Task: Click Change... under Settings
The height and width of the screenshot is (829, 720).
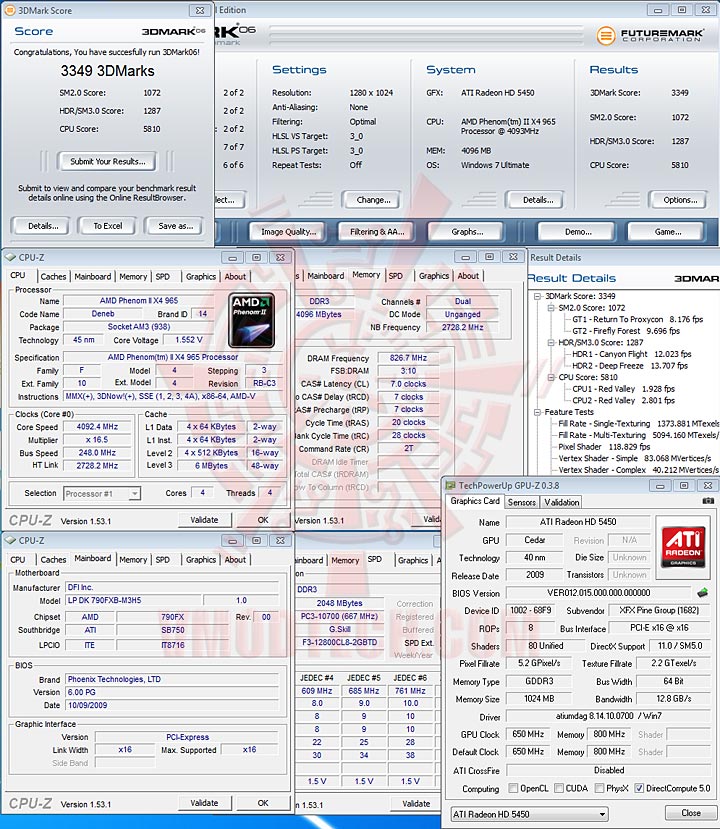Action: point(373,200)
